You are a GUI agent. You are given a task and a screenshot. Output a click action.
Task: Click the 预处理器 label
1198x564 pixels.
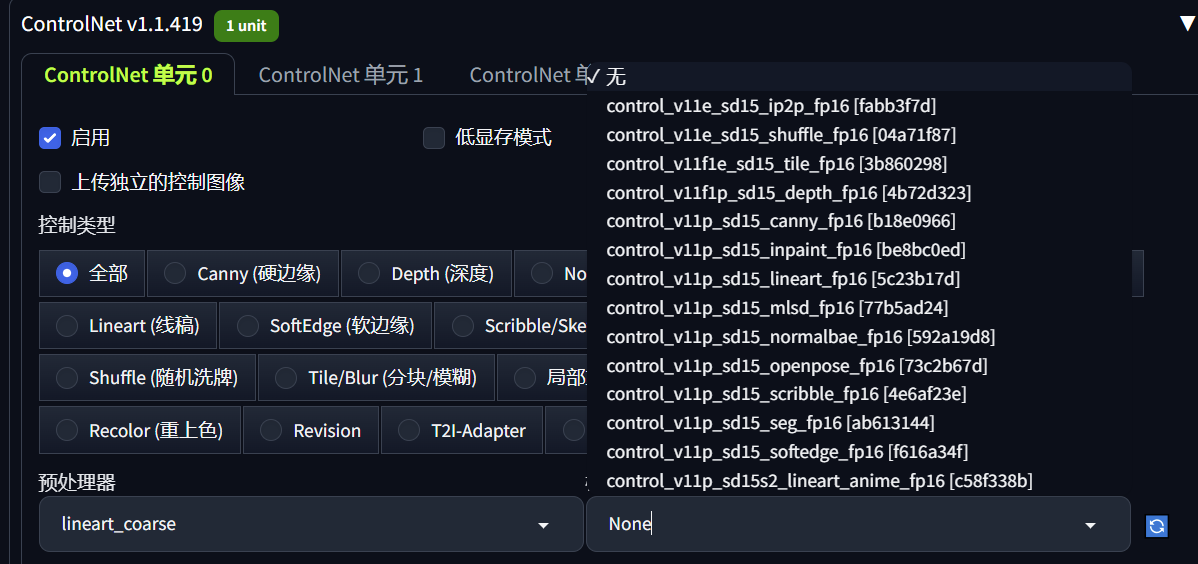[76, 482]
